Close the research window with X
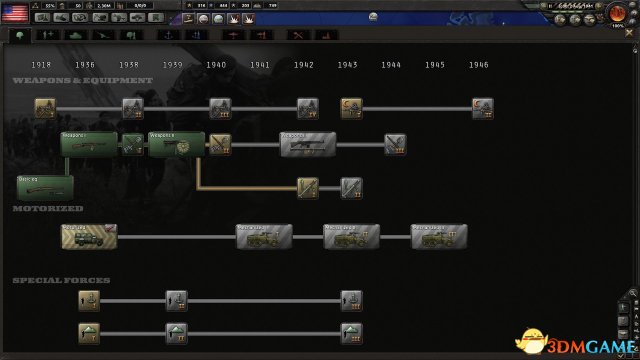The height and width of the screenshot is (360, 640). 629,33
